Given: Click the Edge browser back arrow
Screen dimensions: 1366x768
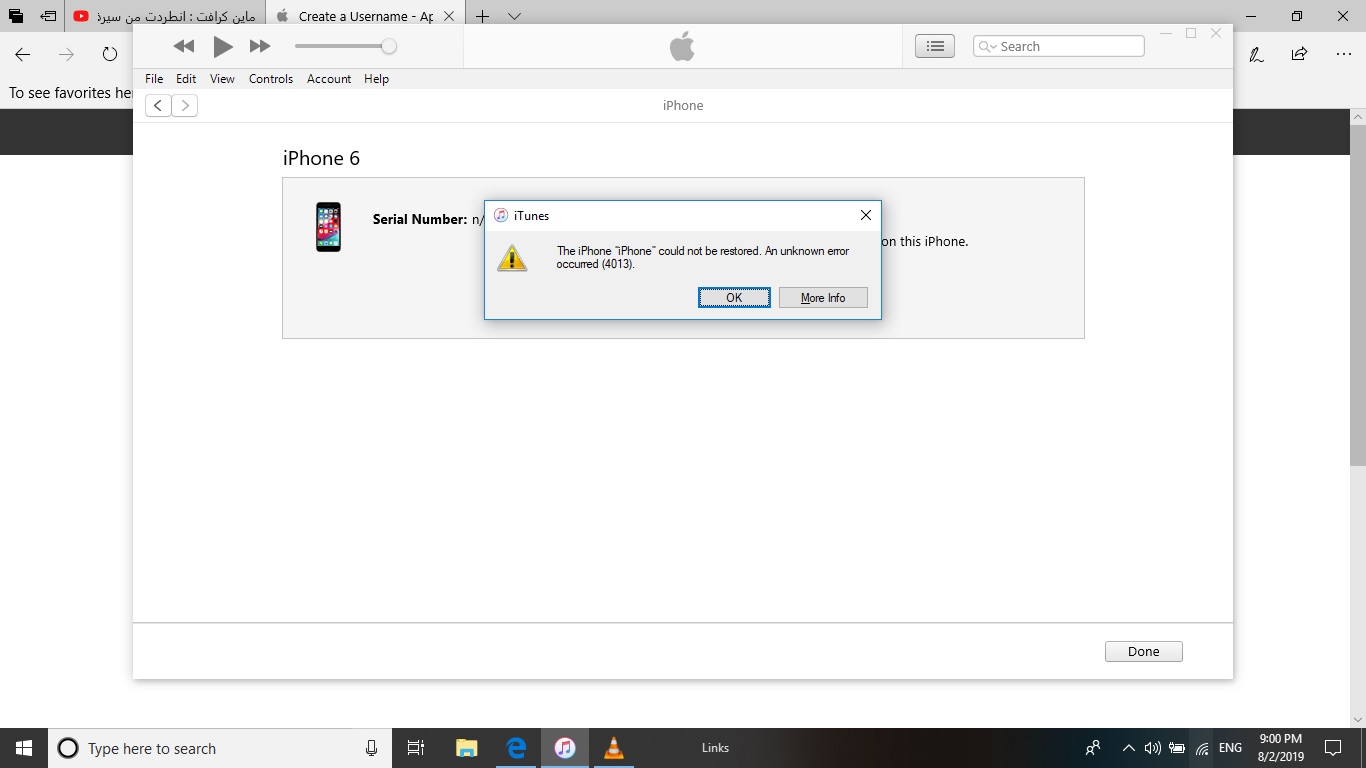Looking at the screenshot, I should point(22,54).
